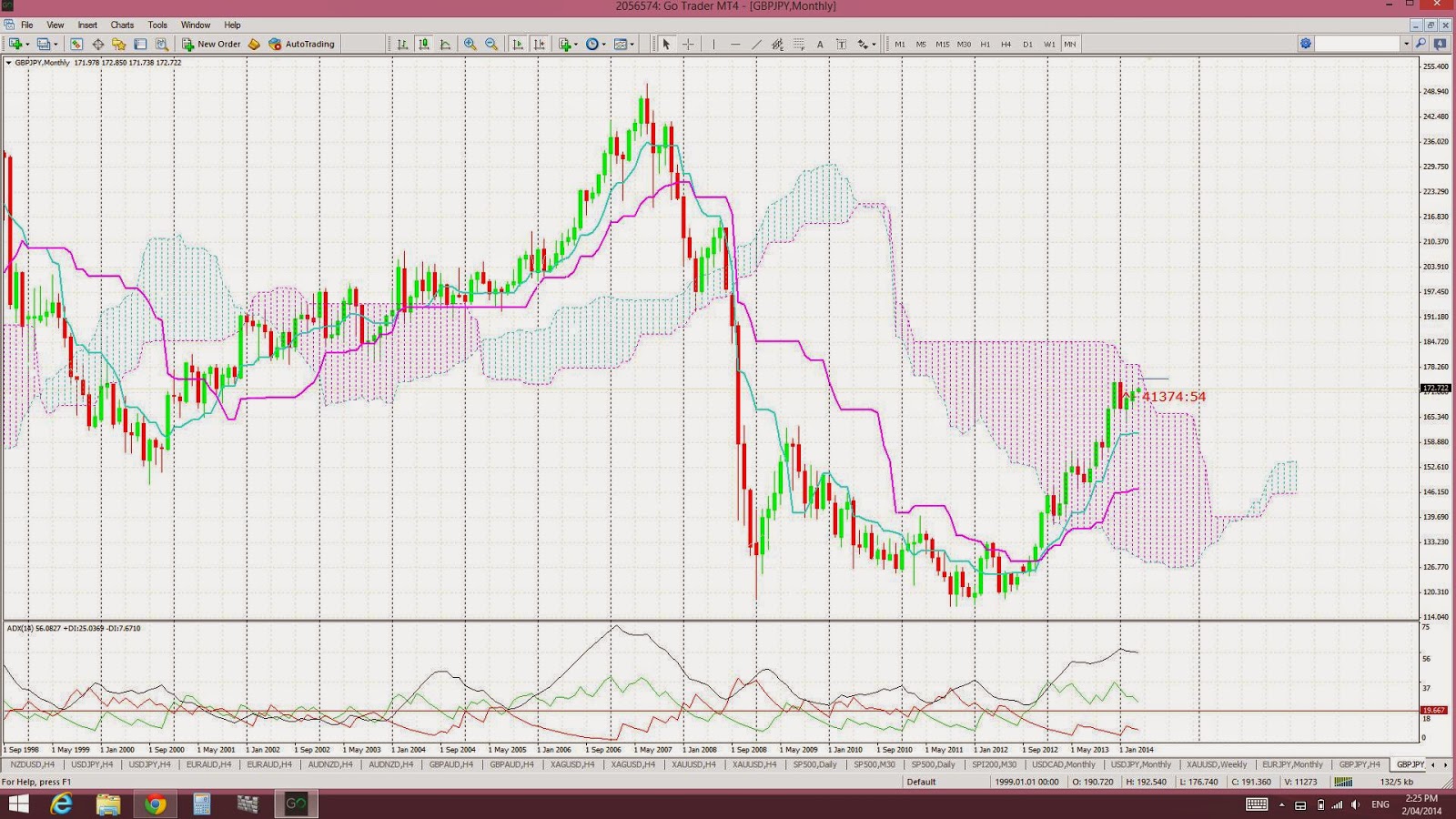Expand the GBPJPY,Monthly chart title triangle
Viewport: 1456px width, 819px height.
pyautogui.click(x=9, y=63)
